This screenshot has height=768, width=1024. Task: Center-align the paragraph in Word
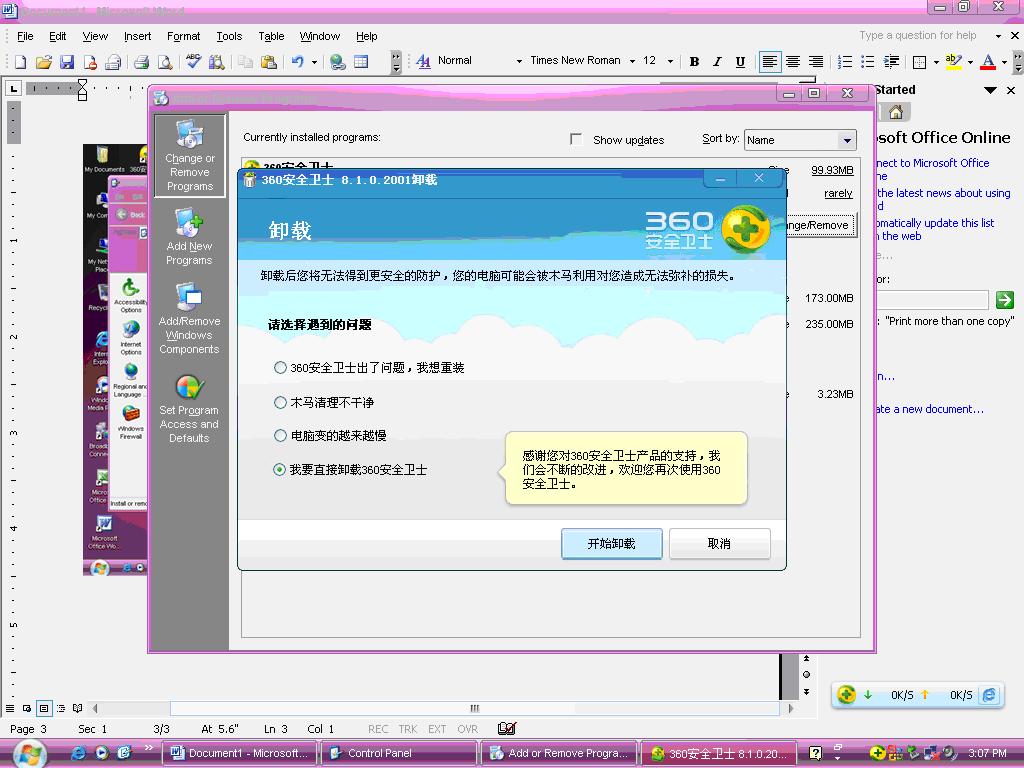pos(793,61)
